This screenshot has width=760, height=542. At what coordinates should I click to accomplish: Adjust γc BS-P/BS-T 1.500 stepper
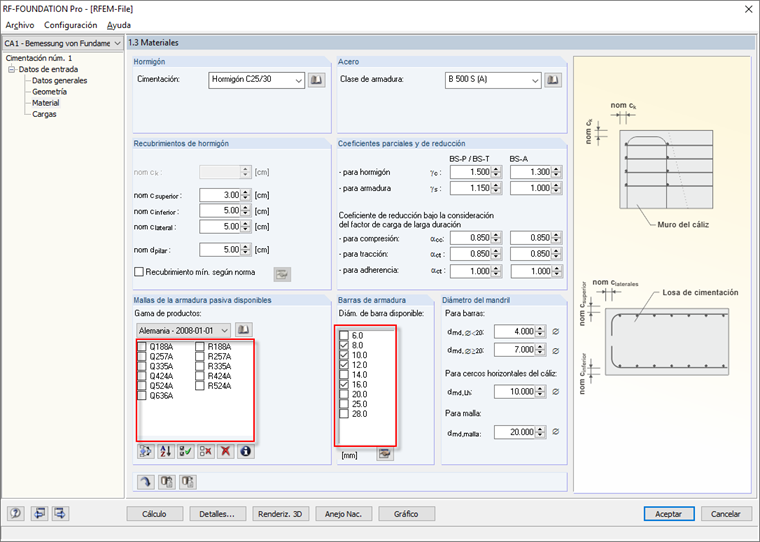point(496,172)
